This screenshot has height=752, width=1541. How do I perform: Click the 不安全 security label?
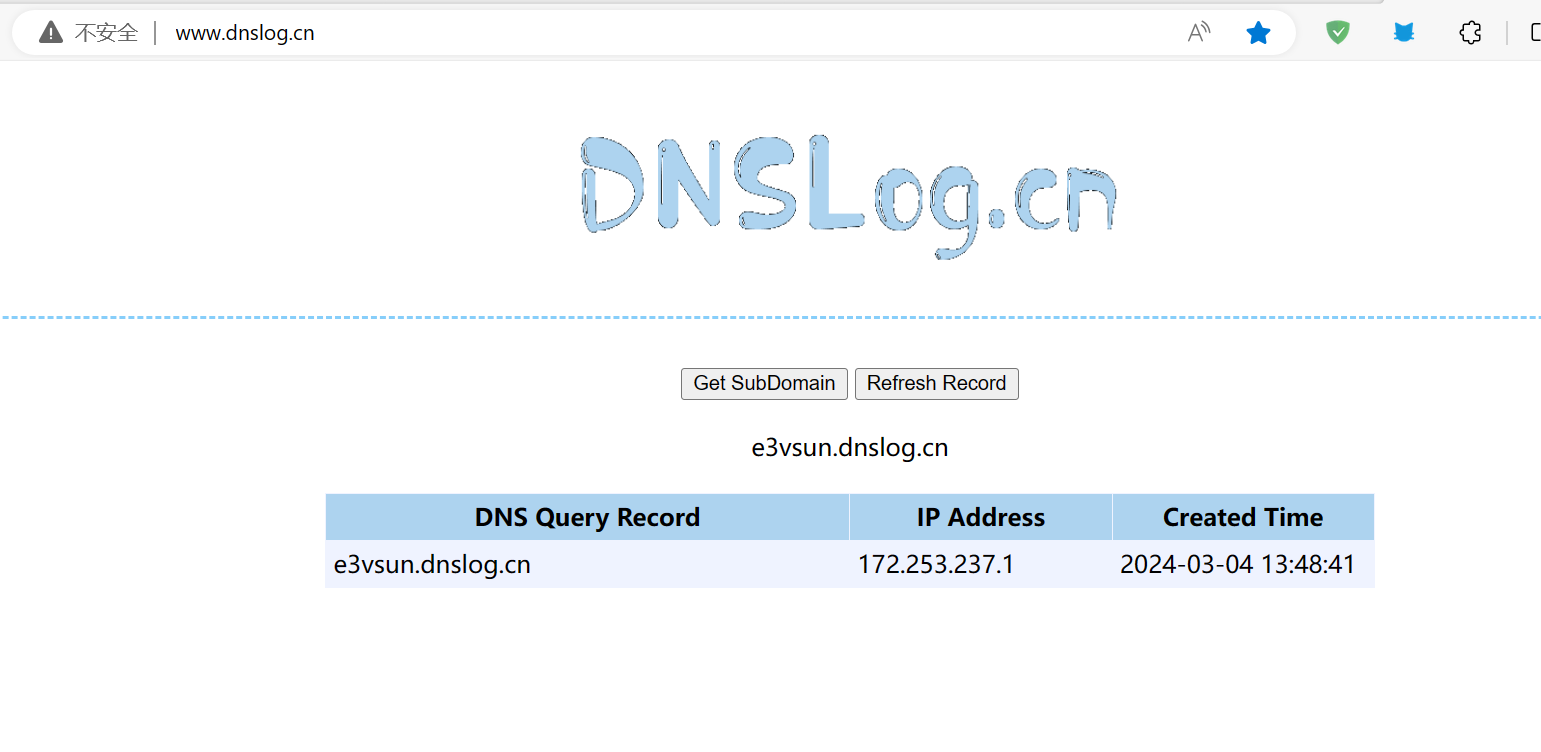[x=106, y=33]
